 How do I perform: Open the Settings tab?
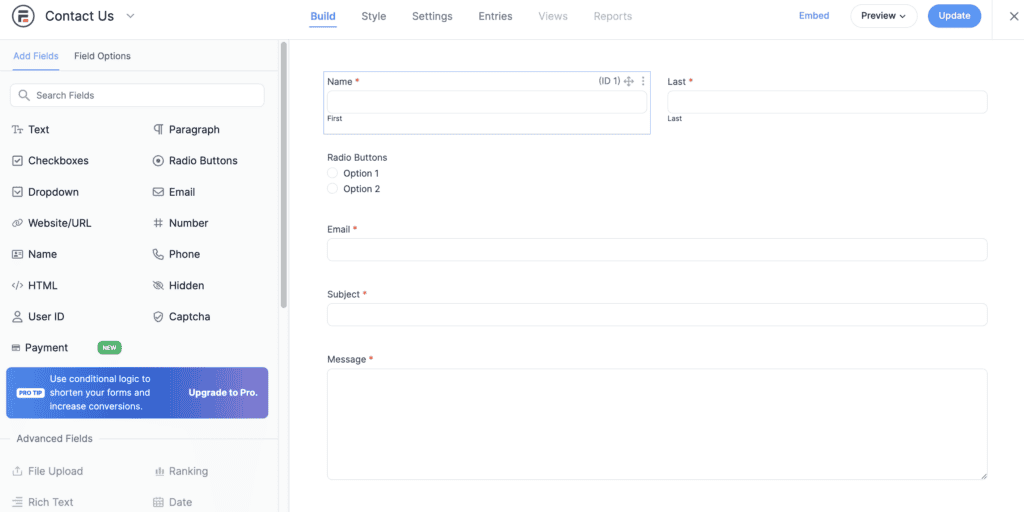(x=432, y=16)
